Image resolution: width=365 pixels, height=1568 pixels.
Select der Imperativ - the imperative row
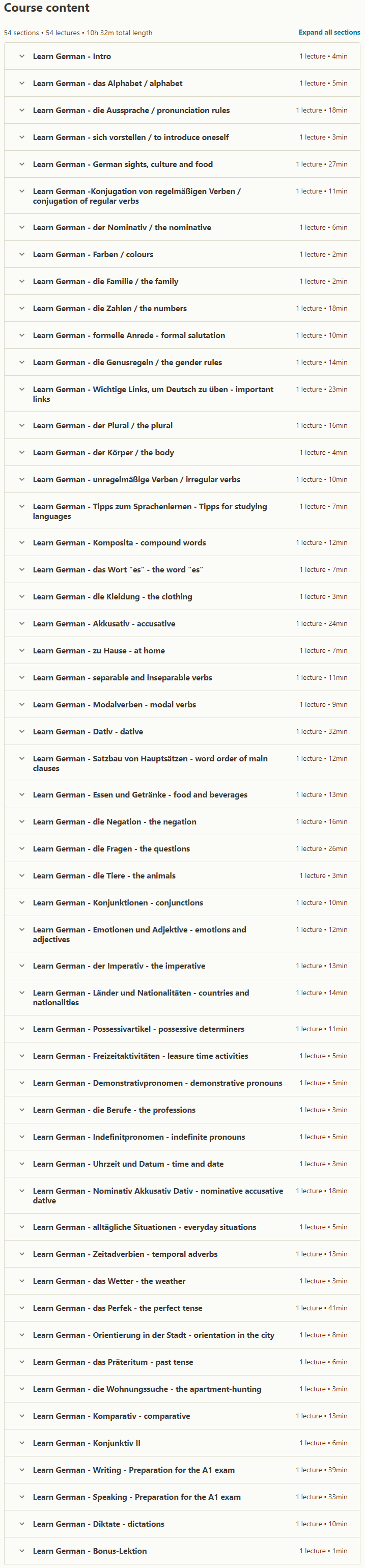tap(182, 966)
